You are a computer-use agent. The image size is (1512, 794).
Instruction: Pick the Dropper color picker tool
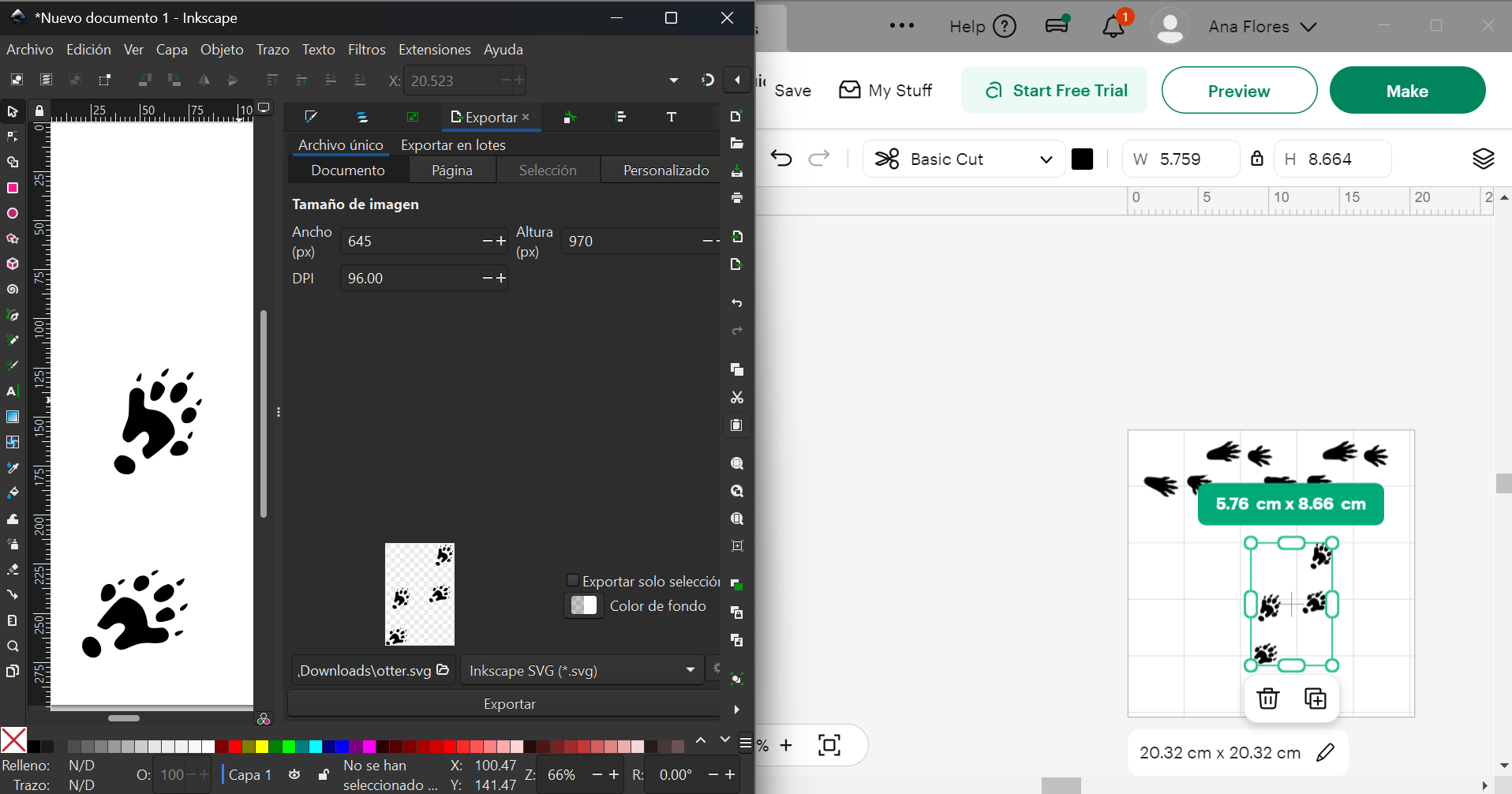pyautogui.click(x=13, y=468)
